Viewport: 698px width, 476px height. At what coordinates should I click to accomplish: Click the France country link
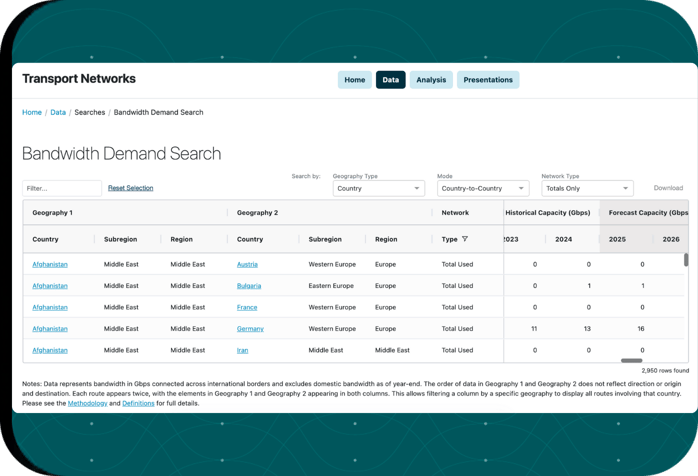pos(247,307)
